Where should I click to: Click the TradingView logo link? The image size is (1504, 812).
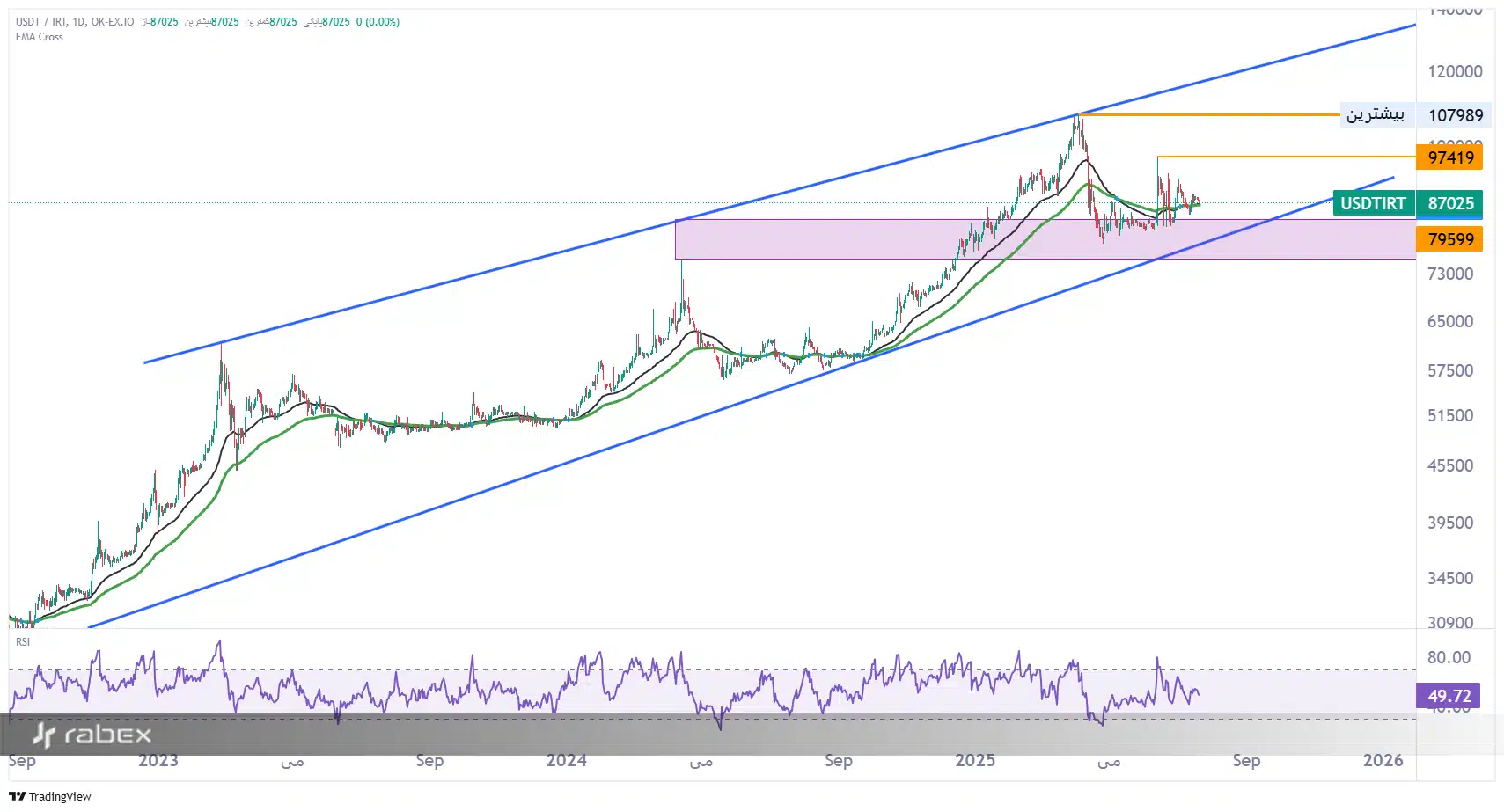[50, 796]
